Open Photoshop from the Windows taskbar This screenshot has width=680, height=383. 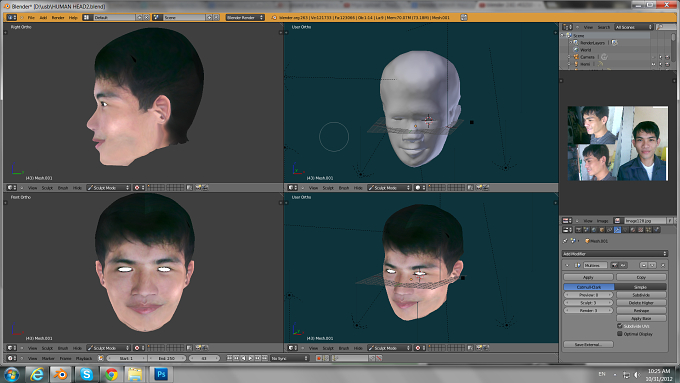pos(161,374)
